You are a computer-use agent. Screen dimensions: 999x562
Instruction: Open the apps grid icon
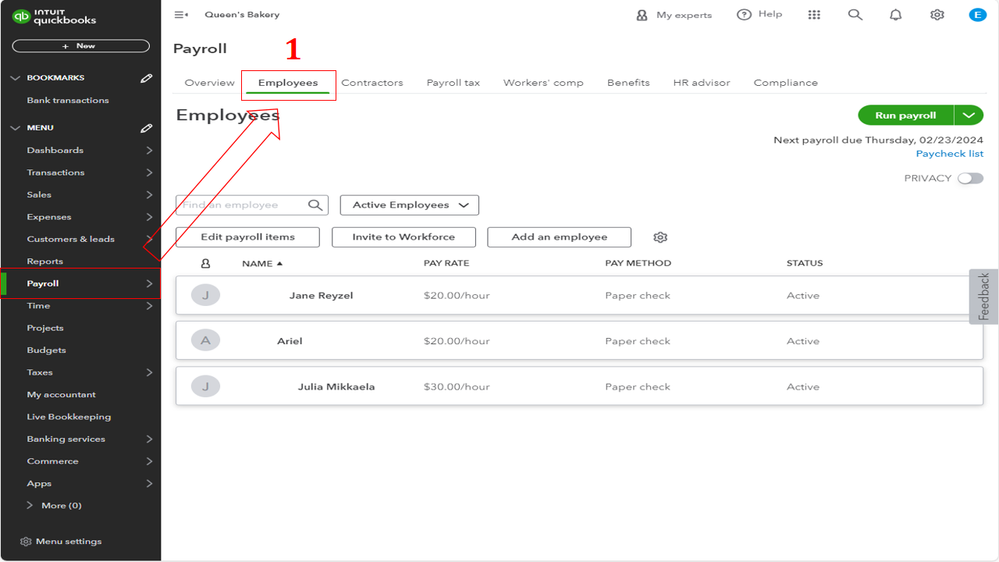tap(814, 15)
